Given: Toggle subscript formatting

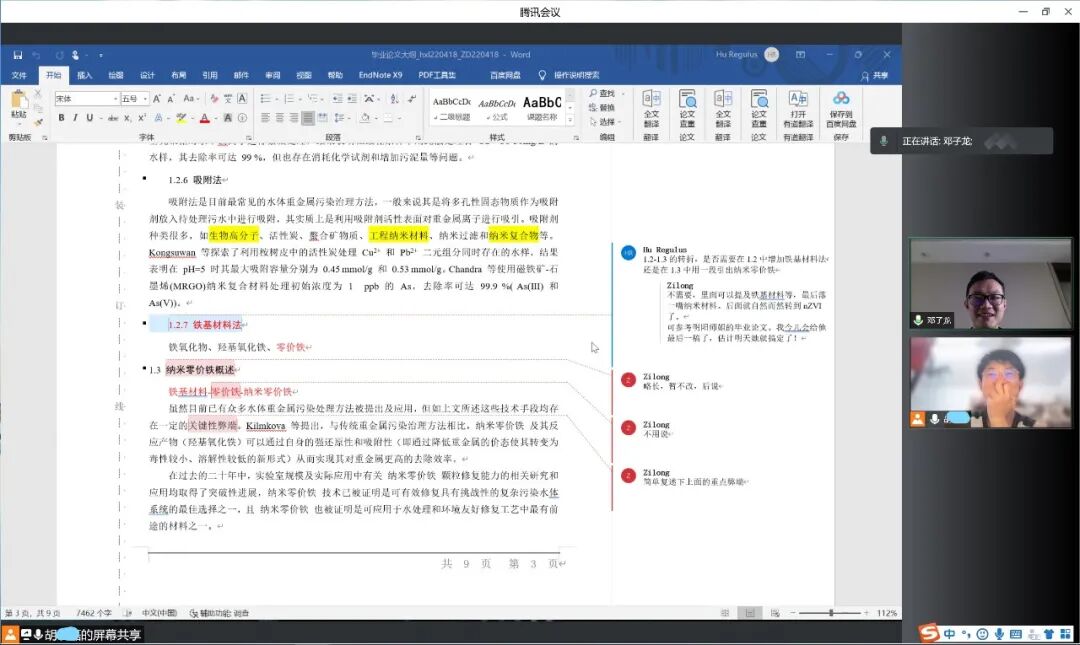Looking at the screenshot, I should 127,118.
